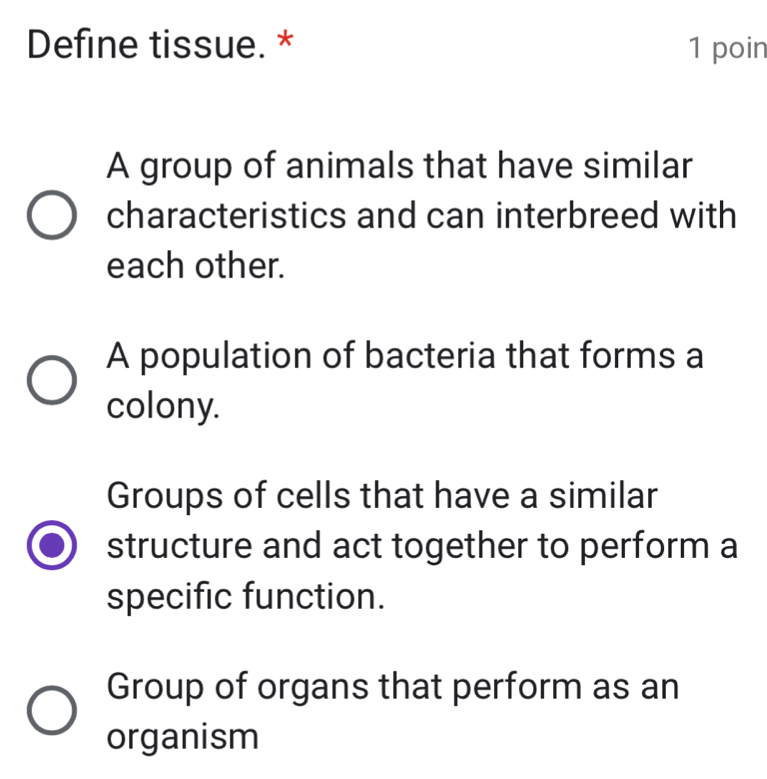Select the radio button for "A group of animals"
The height and width of the screenshot is (779, 767).
(x=51, y=218)
